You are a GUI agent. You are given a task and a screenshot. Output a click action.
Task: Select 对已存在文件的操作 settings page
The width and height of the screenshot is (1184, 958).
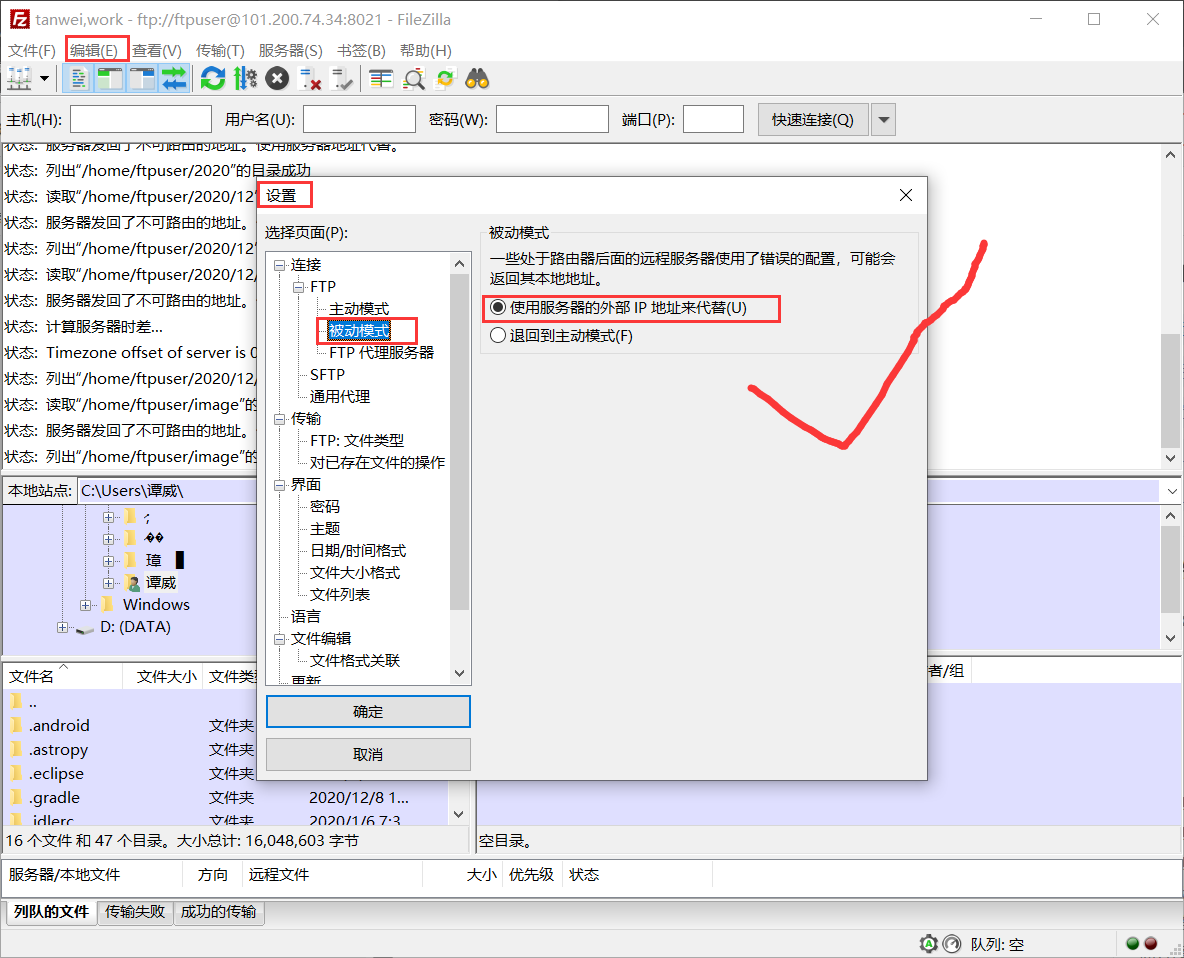(377, 463)
